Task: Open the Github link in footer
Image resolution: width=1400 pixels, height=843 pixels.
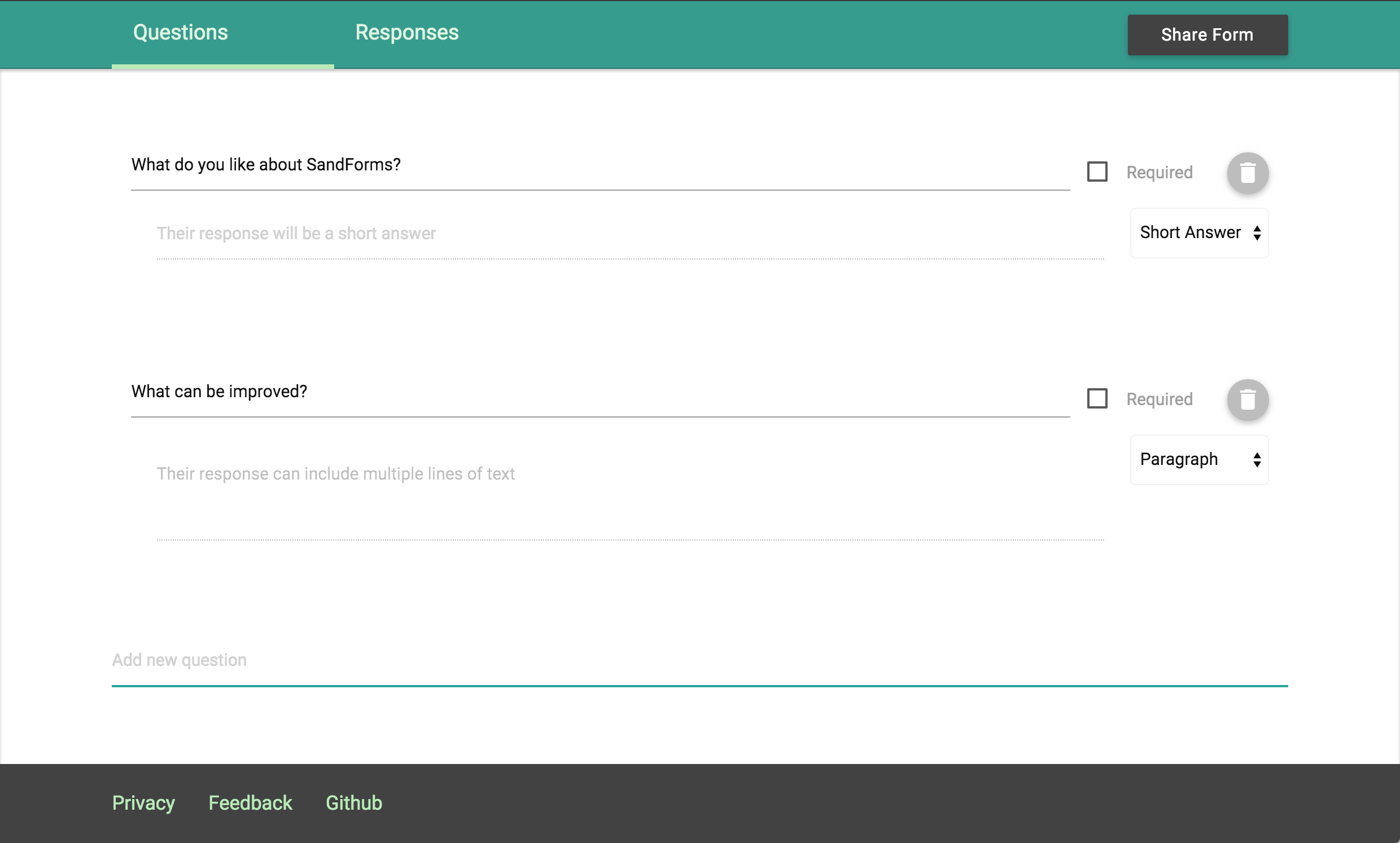Action: pos(353,803)
